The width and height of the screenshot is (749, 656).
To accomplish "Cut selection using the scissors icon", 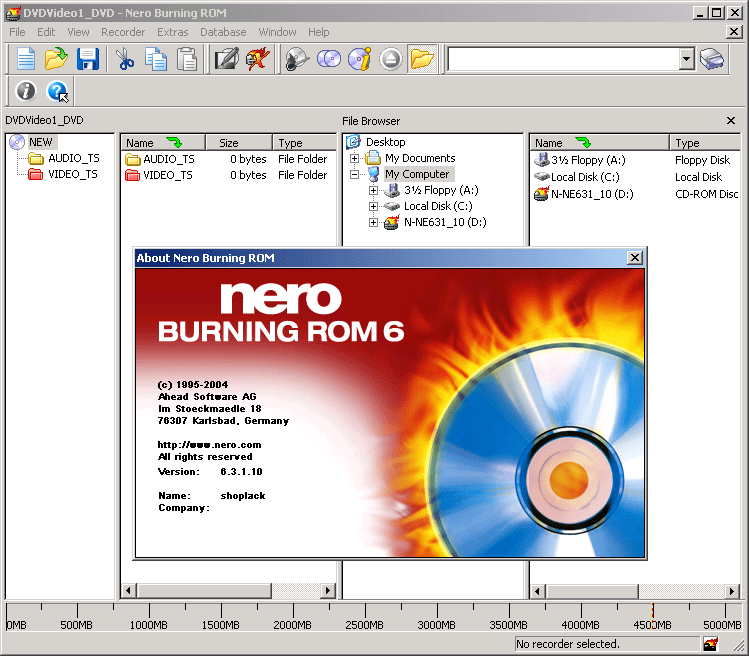I will (125, 59).
